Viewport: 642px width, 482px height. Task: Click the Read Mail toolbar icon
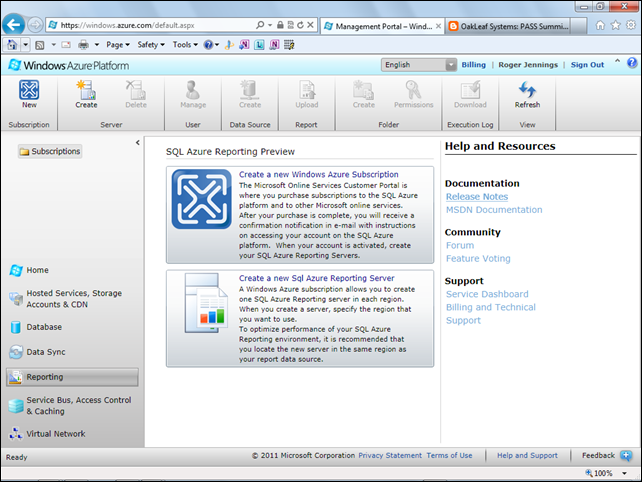[66, 45]
